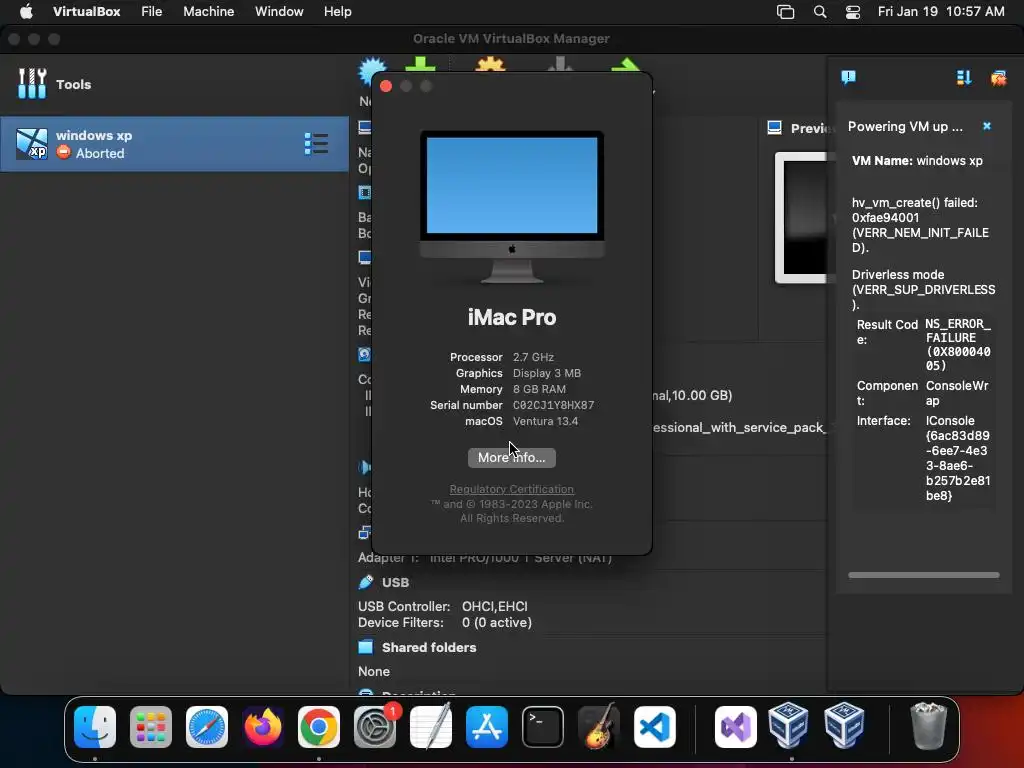Click running VirtualBox icon beside Visual Studio
1024x768 pixels.
pyautogui.click(x=788, y=726)
